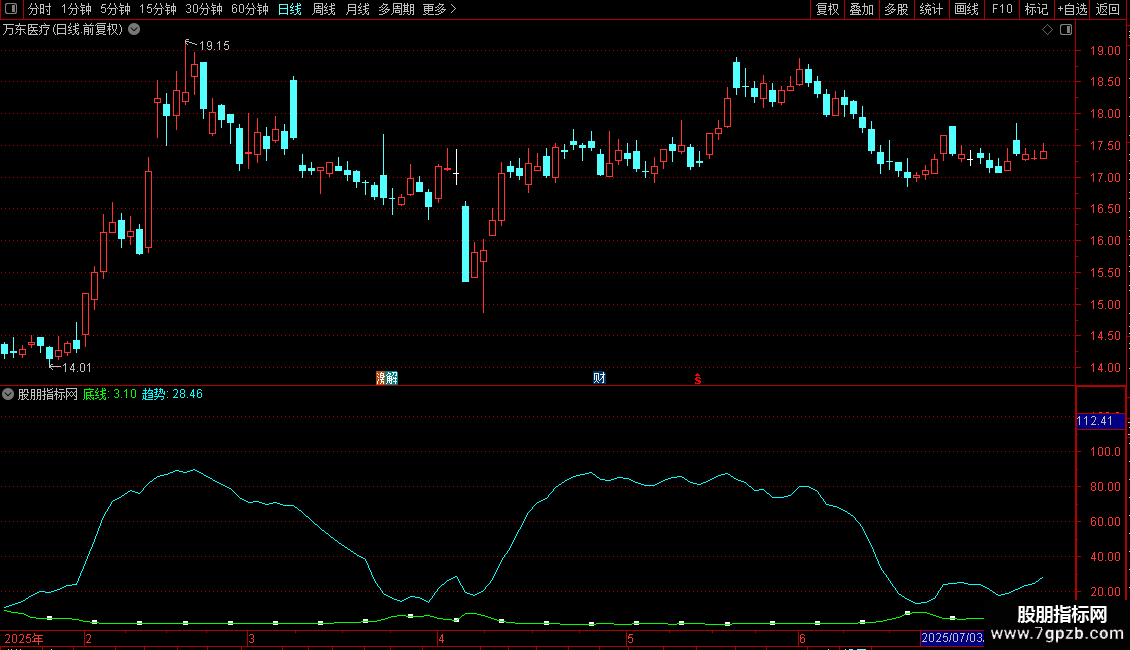Toggle the right sidebar panel icon
The width and height of the screenshot is (1130, 650).
pyautogui.click(x=1066, y=30)
